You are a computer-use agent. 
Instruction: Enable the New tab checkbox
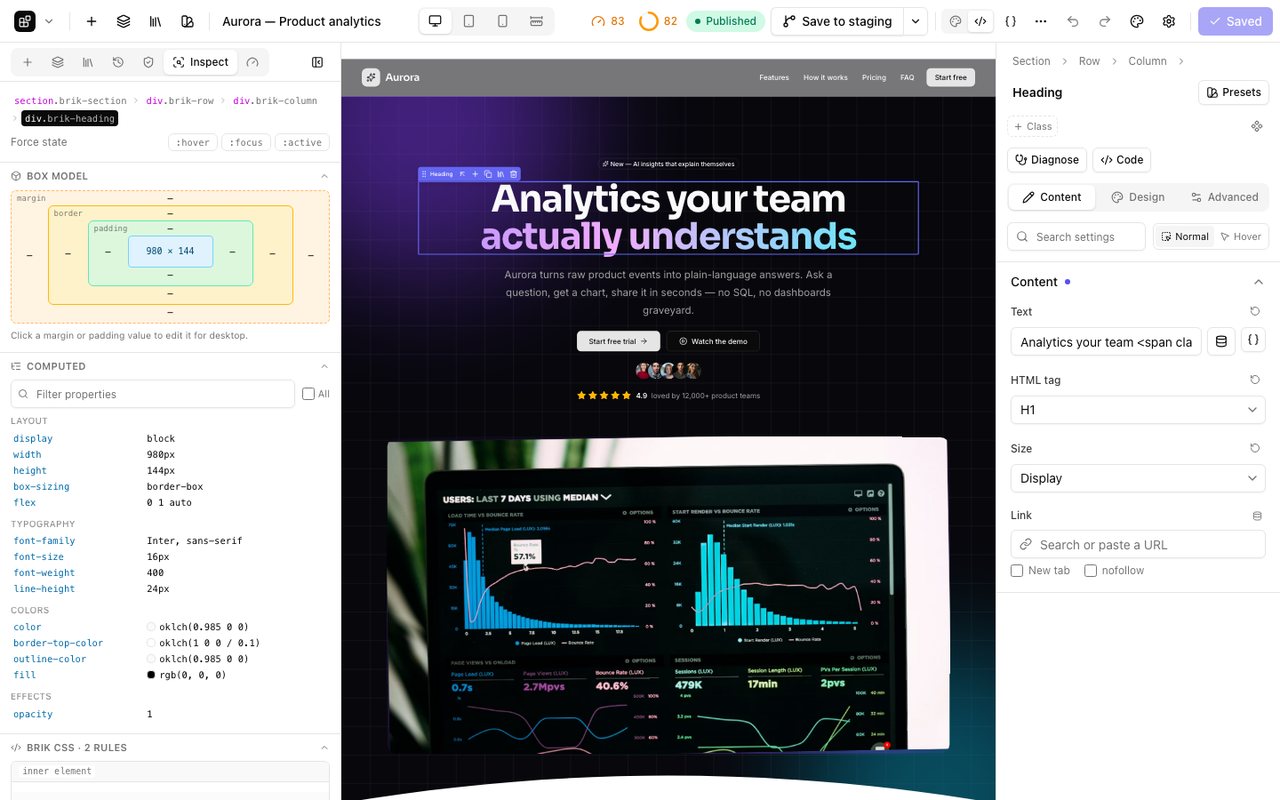[1017, 571]
